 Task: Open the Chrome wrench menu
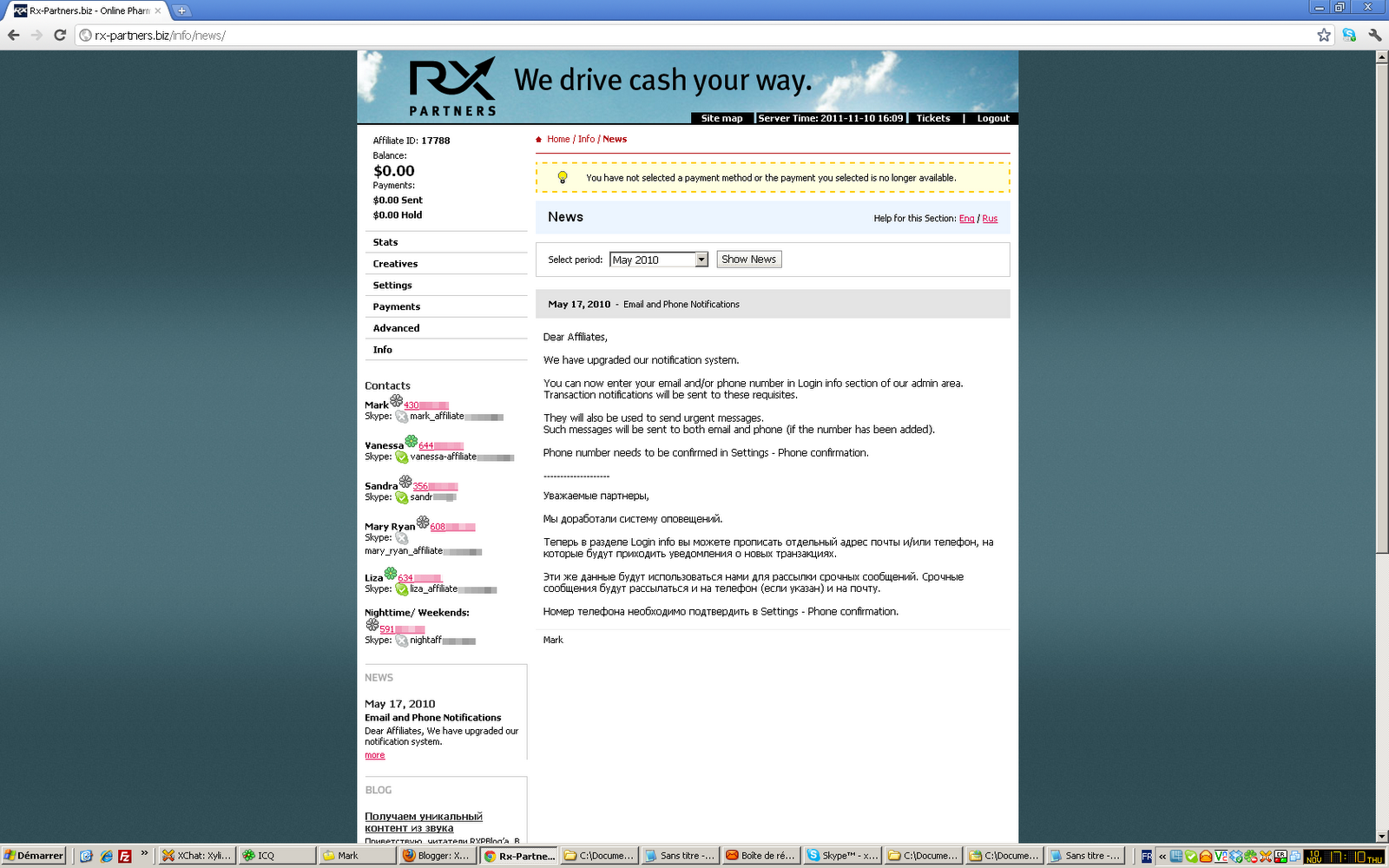coord(1375,36)
